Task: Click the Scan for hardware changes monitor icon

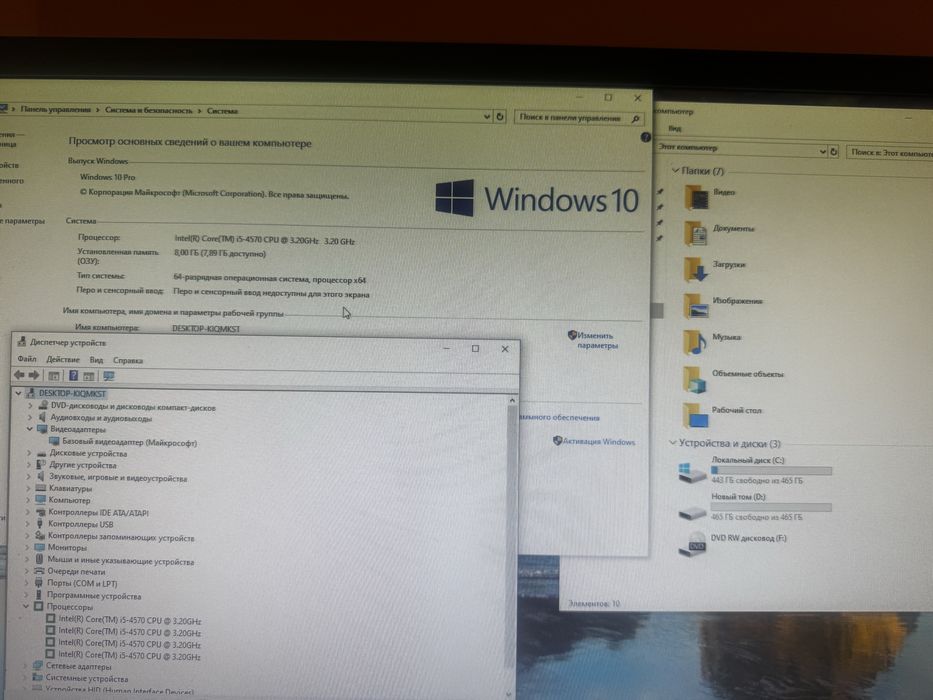Action: (x=108, y=376)
